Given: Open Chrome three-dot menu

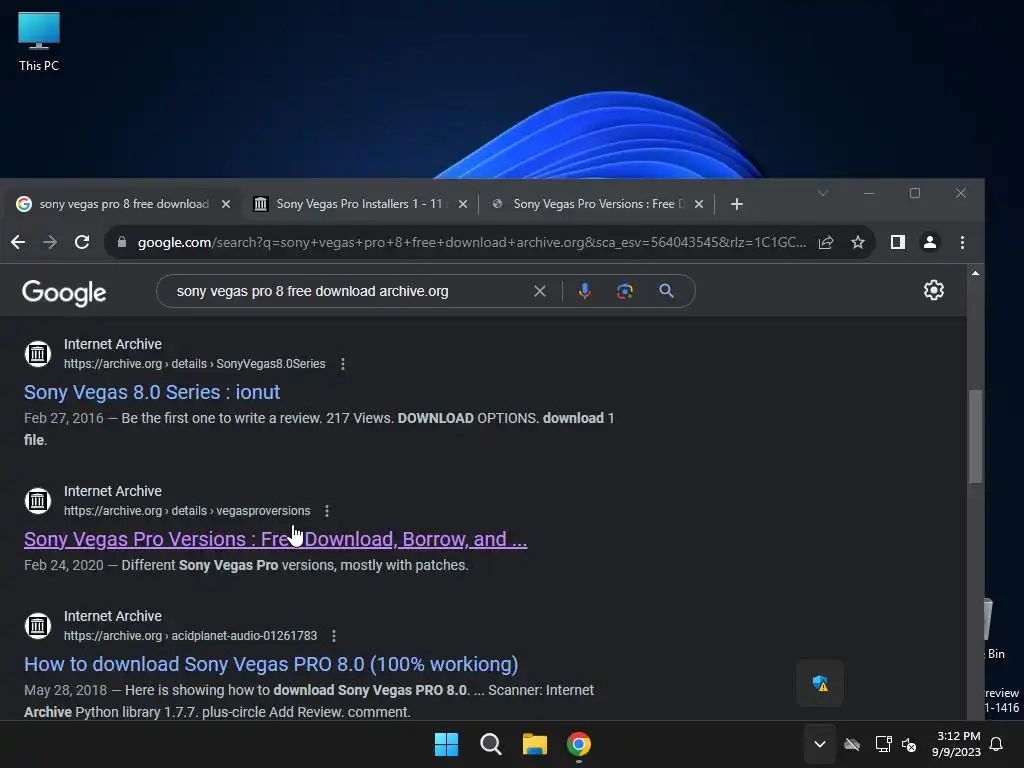Looking at the screenshot, I should coord(962,242).
